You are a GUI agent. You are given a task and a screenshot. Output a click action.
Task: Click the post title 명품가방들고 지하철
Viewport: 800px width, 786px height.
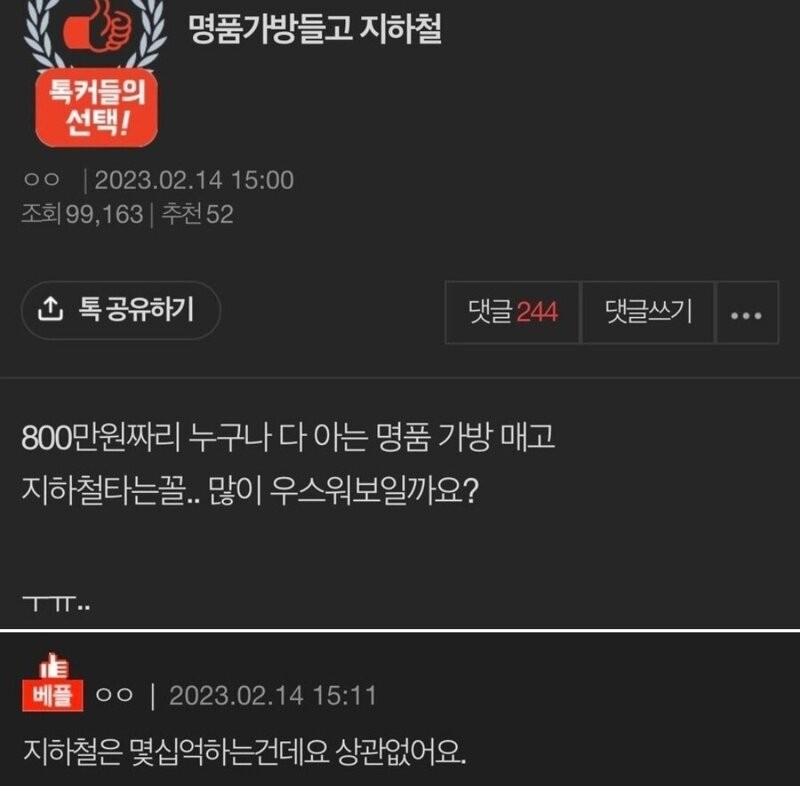point(315,29)
